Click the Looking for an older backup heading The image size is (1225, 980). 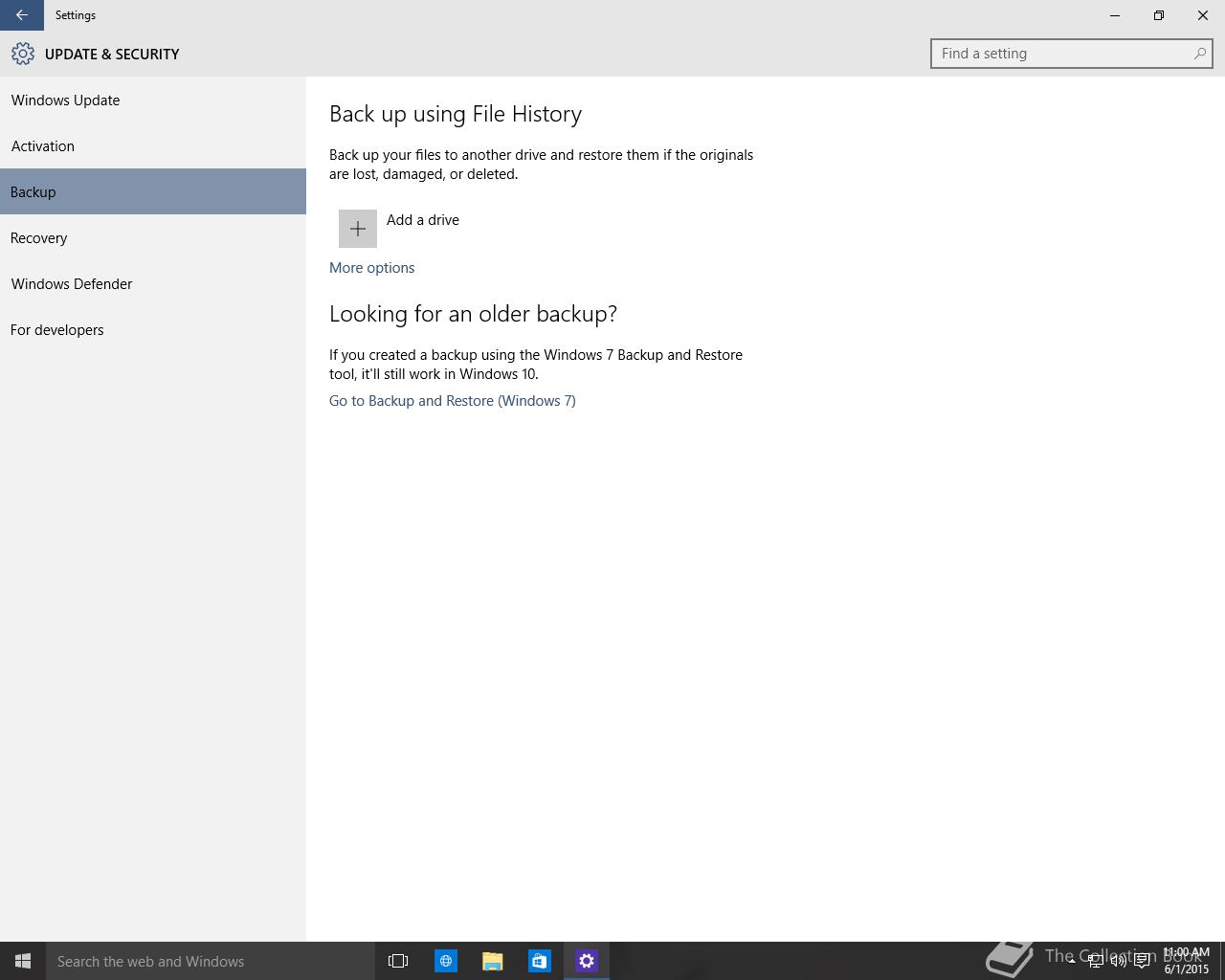point(473,314)
